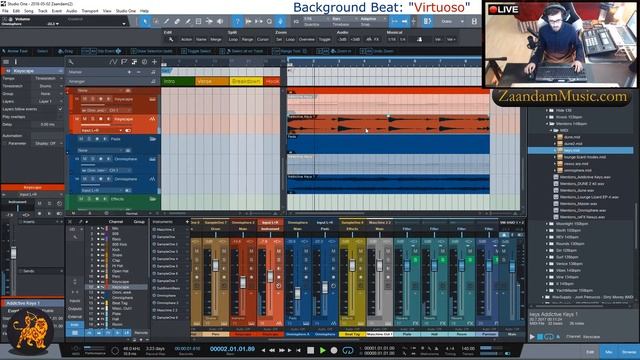Click the wrench icon in Edit macro group
Screen dimensions: 640x360
pos(171,40)
